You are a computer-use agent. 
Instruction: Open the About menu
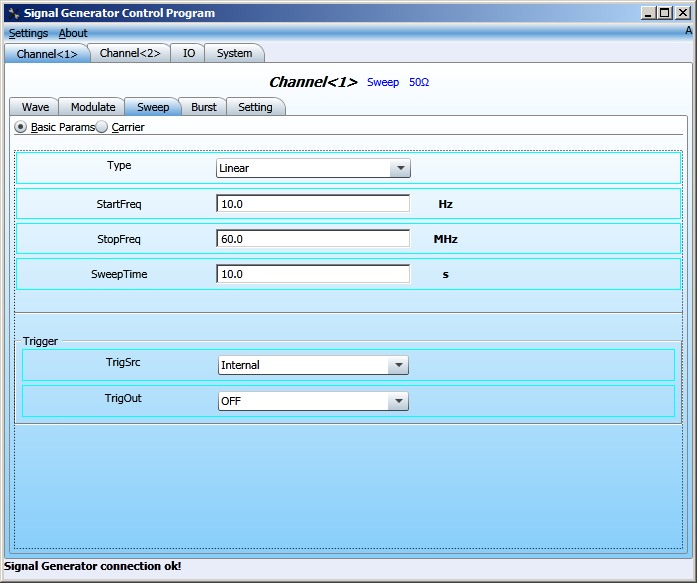[x=73, y=33]
